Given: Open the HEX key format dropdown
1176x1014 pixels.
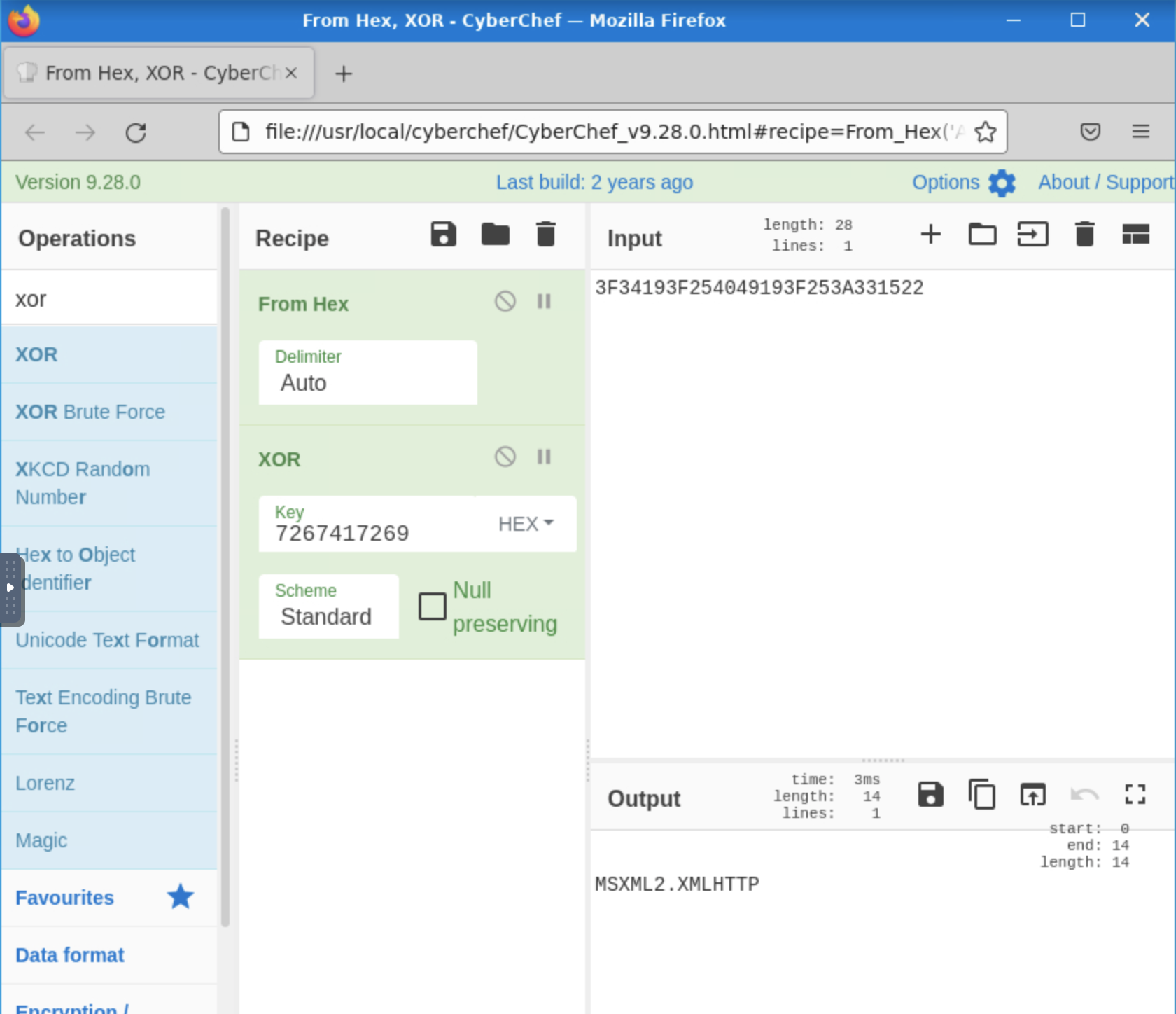Looking at the screenshot, I should pos(526,524).
